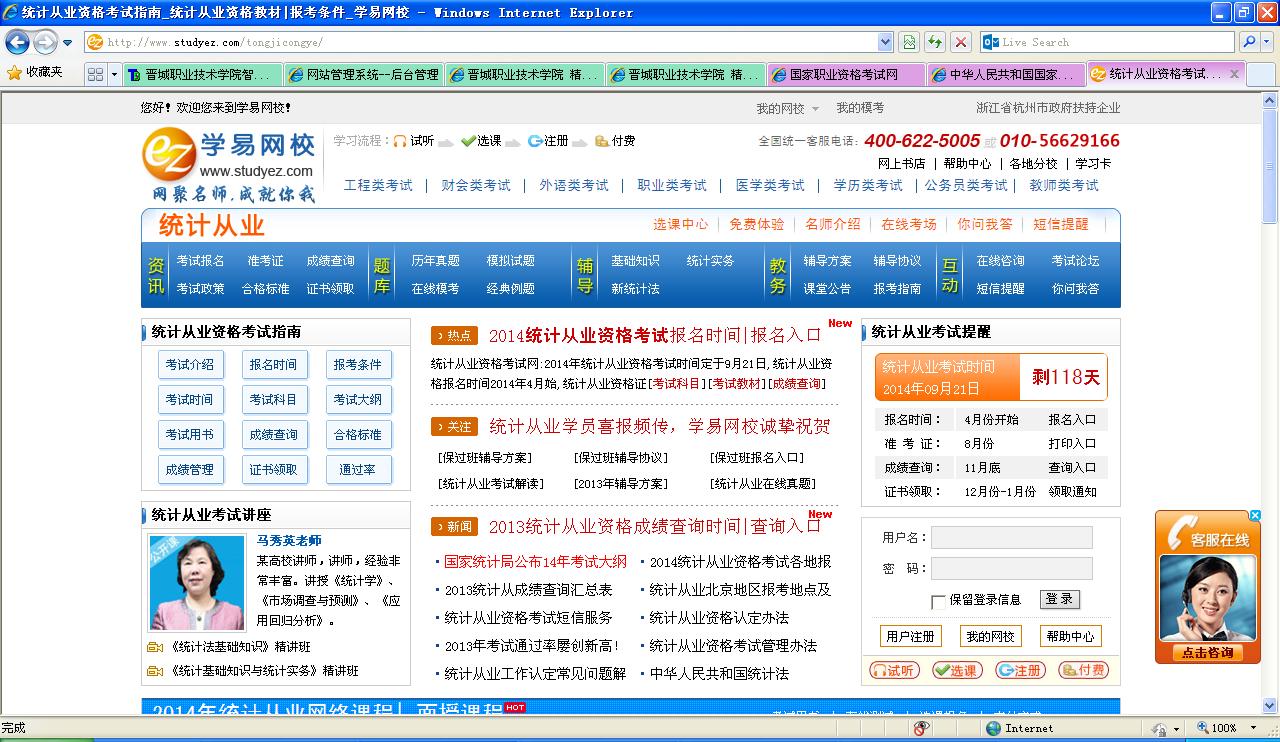Click the 注册 icon in 学习流程
The height and width of the screenshot is (742, 1280).
(535, 141)
